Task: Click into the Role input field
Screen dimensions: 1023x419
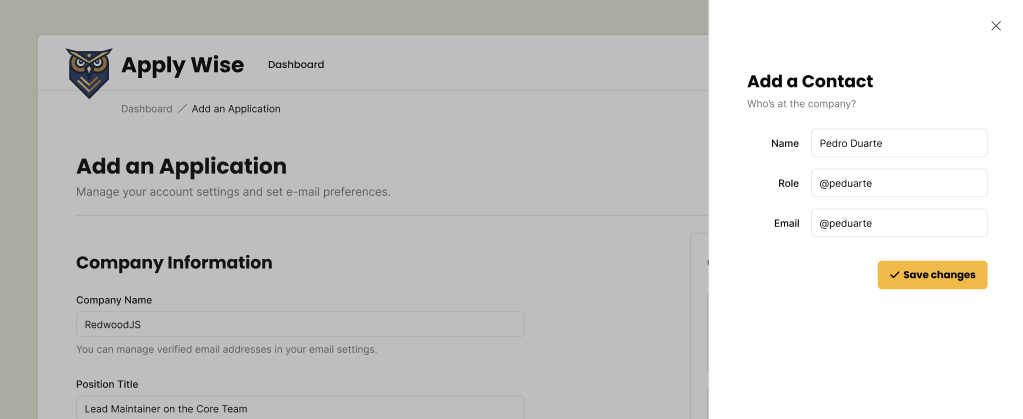Action: click(898, 183)
